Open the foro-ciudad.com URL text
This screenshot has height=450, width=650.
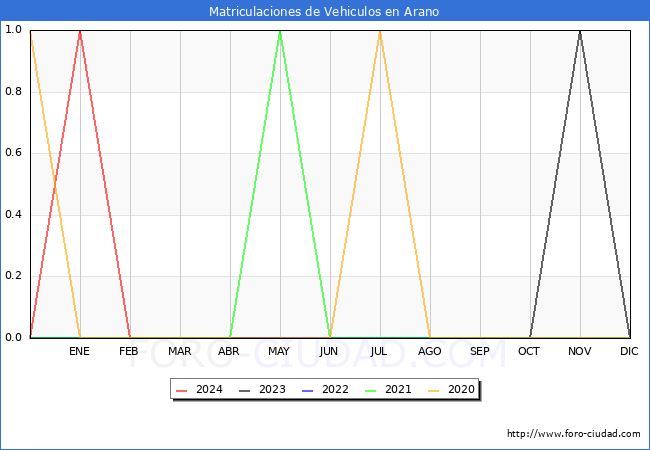tap(574, 434)
